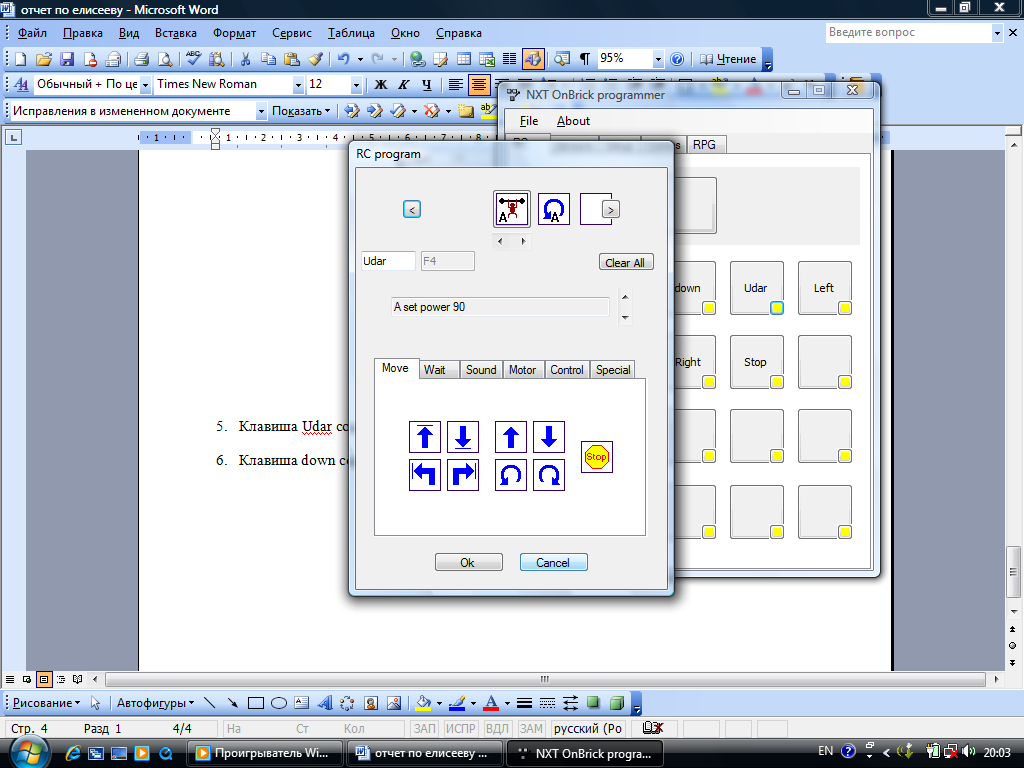Toggle the yellow indicator on Stop key
Screen dimensions: 1024x768
pyautogui.click(x=776, y=382)
